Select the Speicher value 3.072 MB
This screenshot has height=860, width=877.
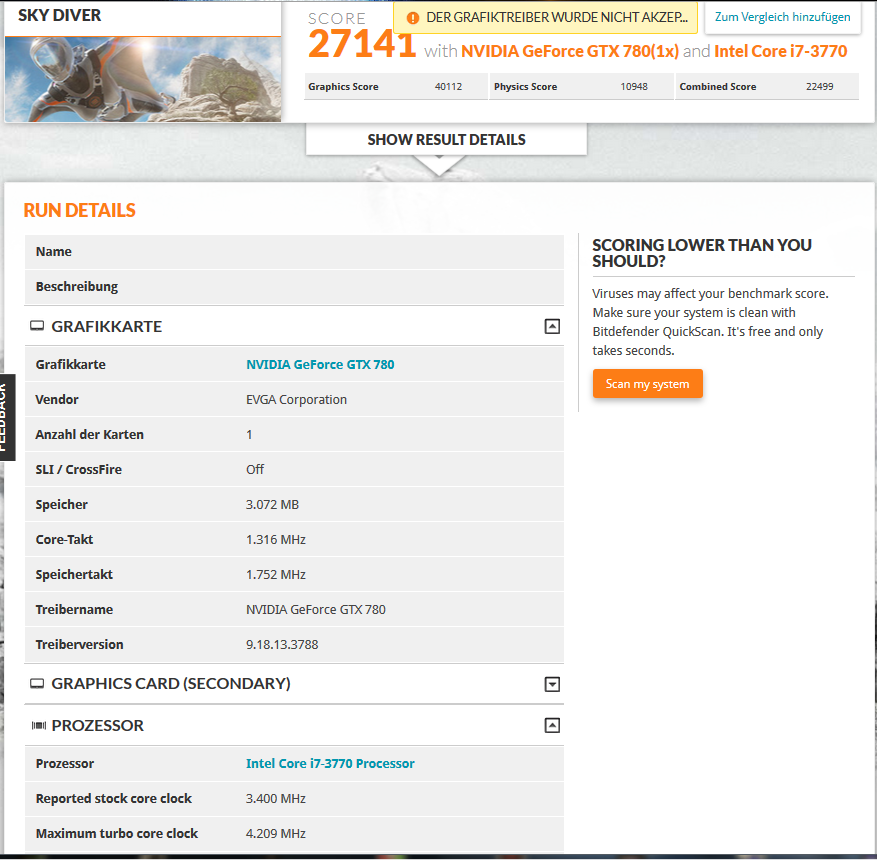pyautogui.click(x=272, y=505)
